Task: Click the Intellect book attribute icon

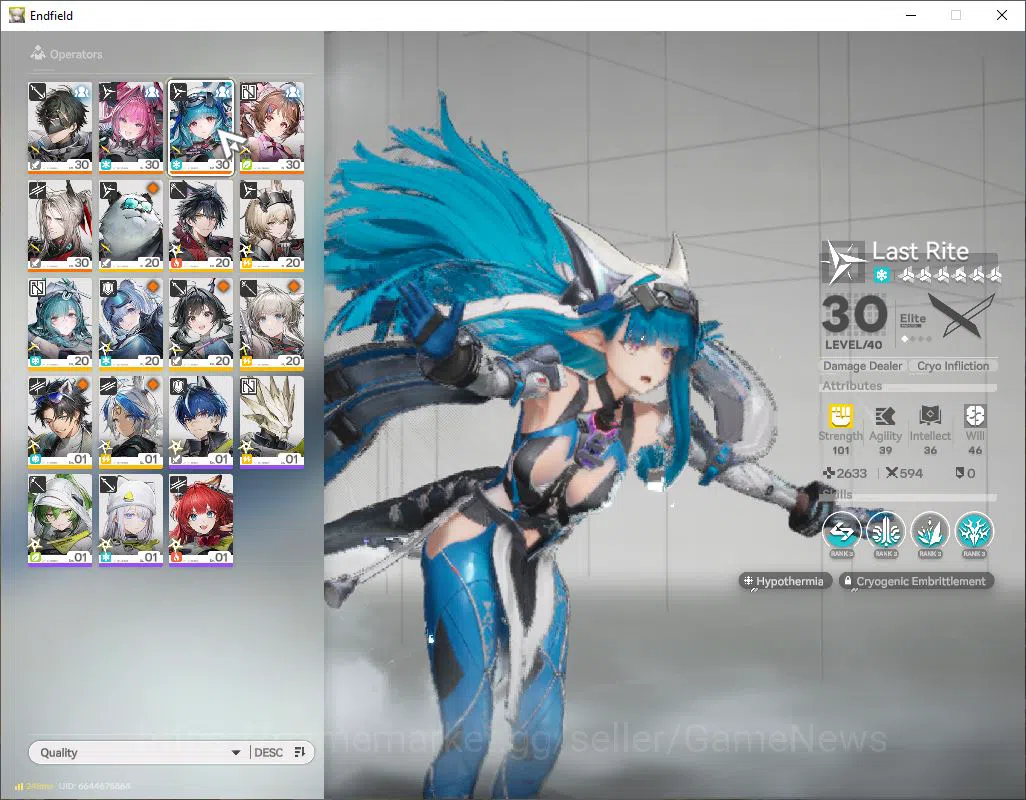Action: (x=930, y=415)
